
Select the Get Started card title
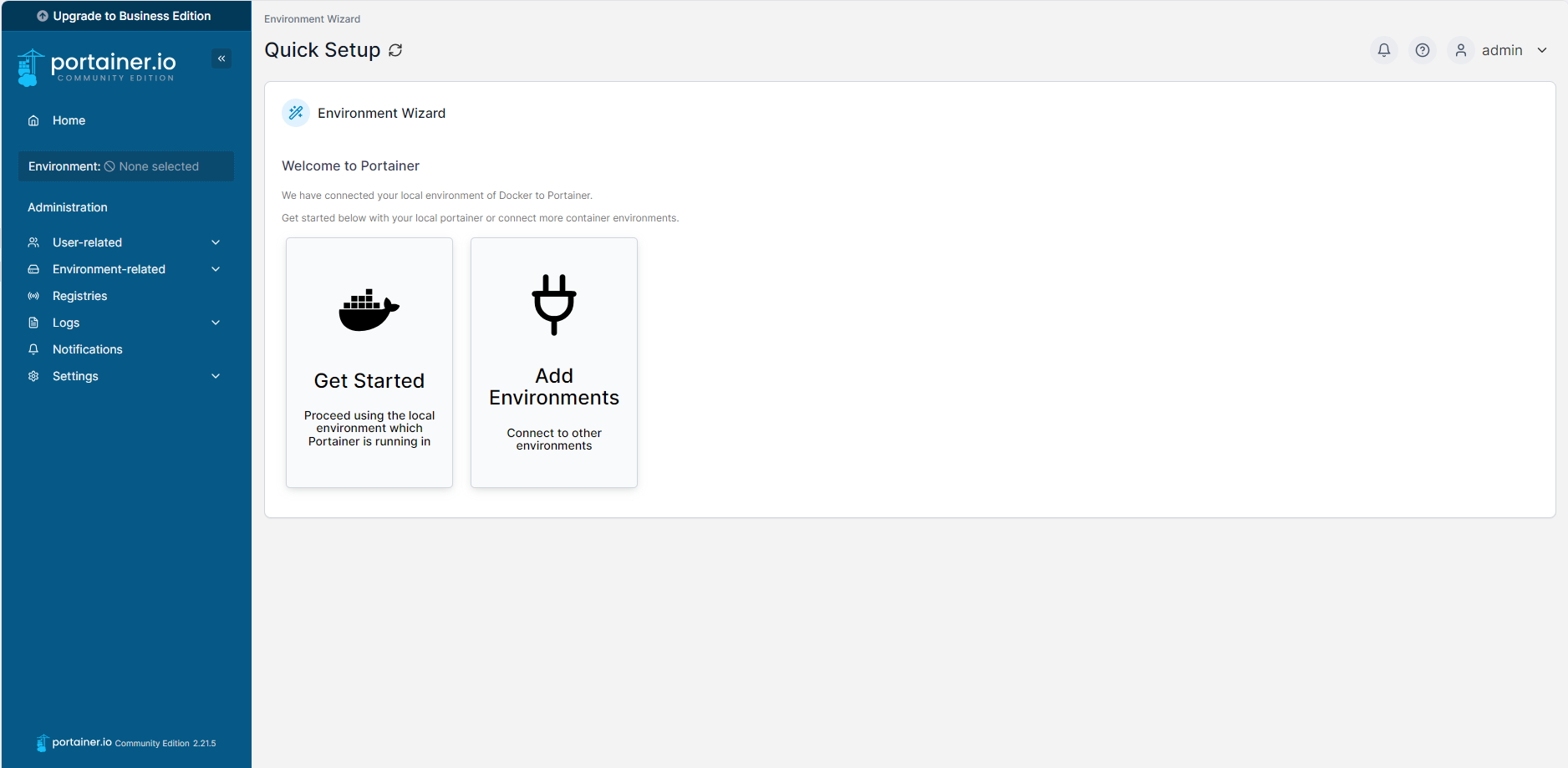click(x=369, y=381)
